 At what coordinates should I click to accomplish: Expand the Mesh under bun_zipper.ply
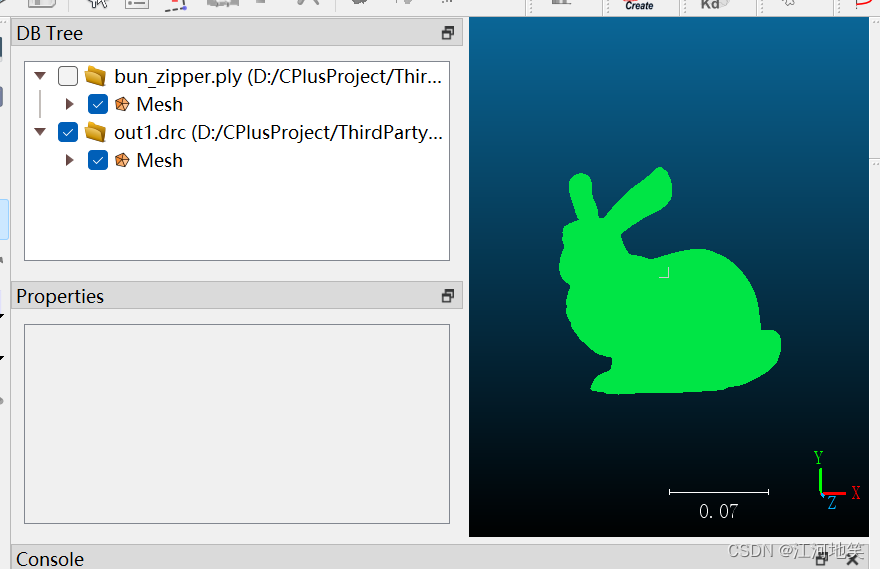[70, 104]
